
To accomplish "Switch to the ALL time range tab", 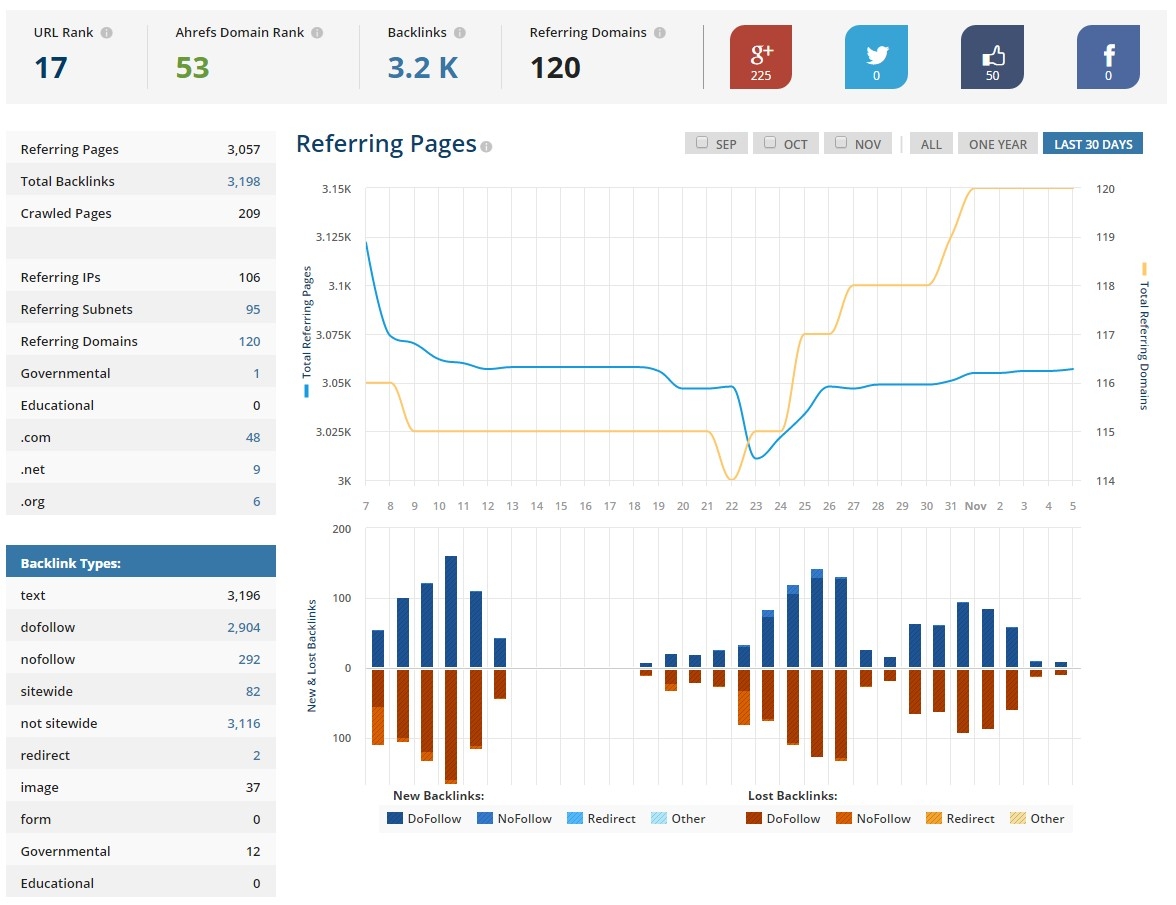I will (930, 143).
